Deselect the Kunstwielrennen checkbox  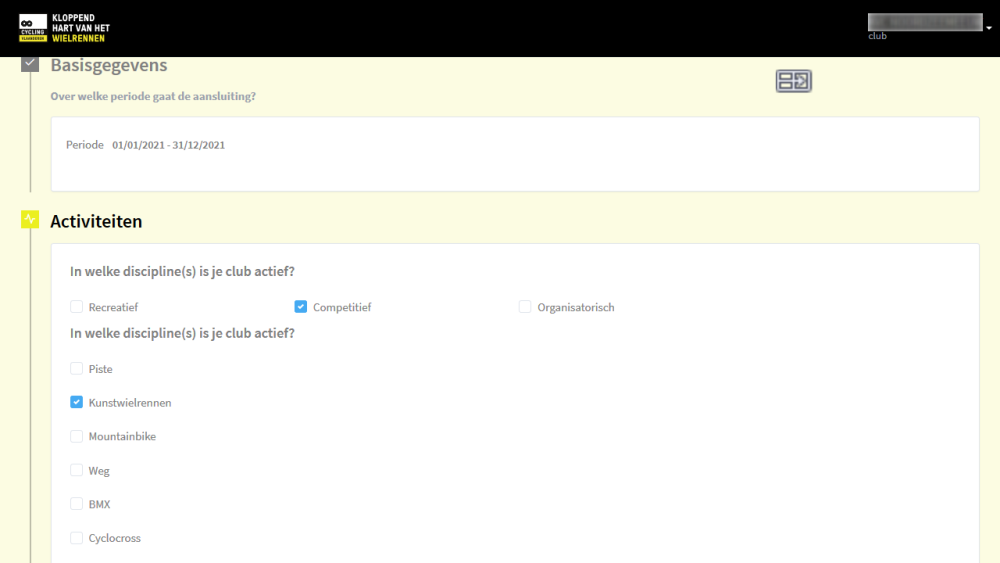76,403
